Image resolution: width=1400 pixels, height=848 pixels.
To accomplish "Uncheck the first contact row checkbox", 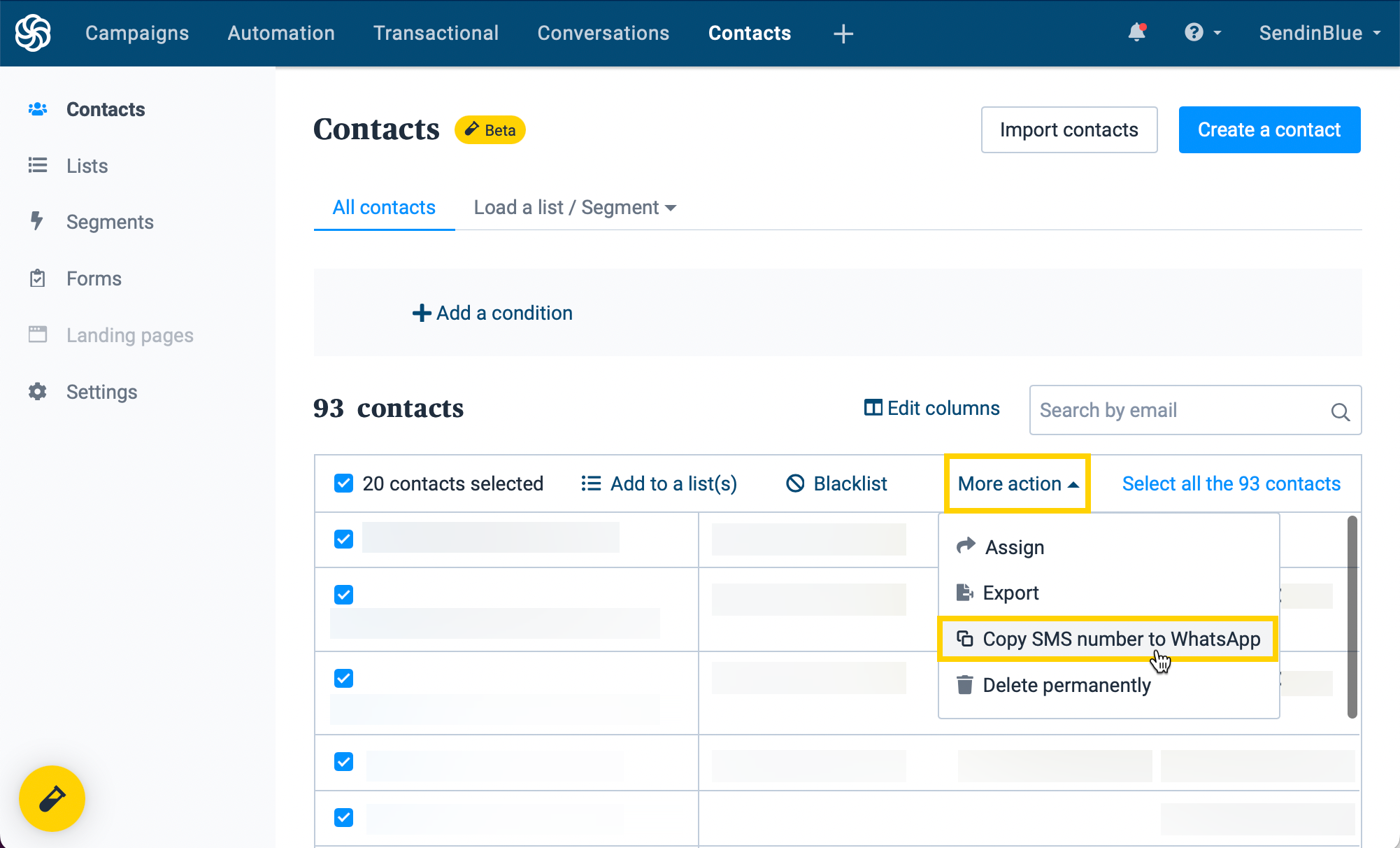I will (x=343, y=539).
